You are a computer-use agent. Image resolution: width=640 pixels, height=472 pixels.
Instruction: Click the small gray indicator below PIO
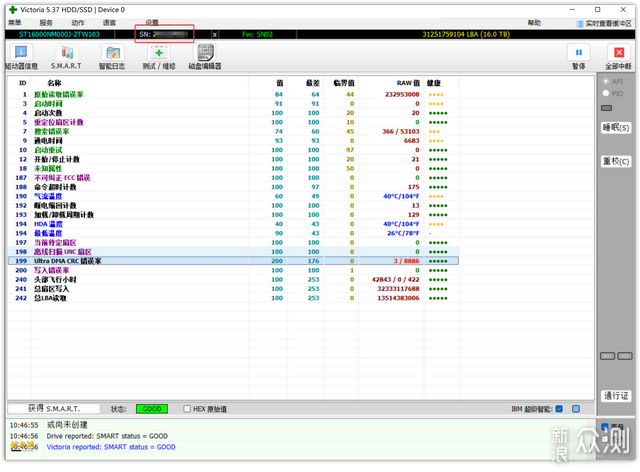[x=607, y=108]
